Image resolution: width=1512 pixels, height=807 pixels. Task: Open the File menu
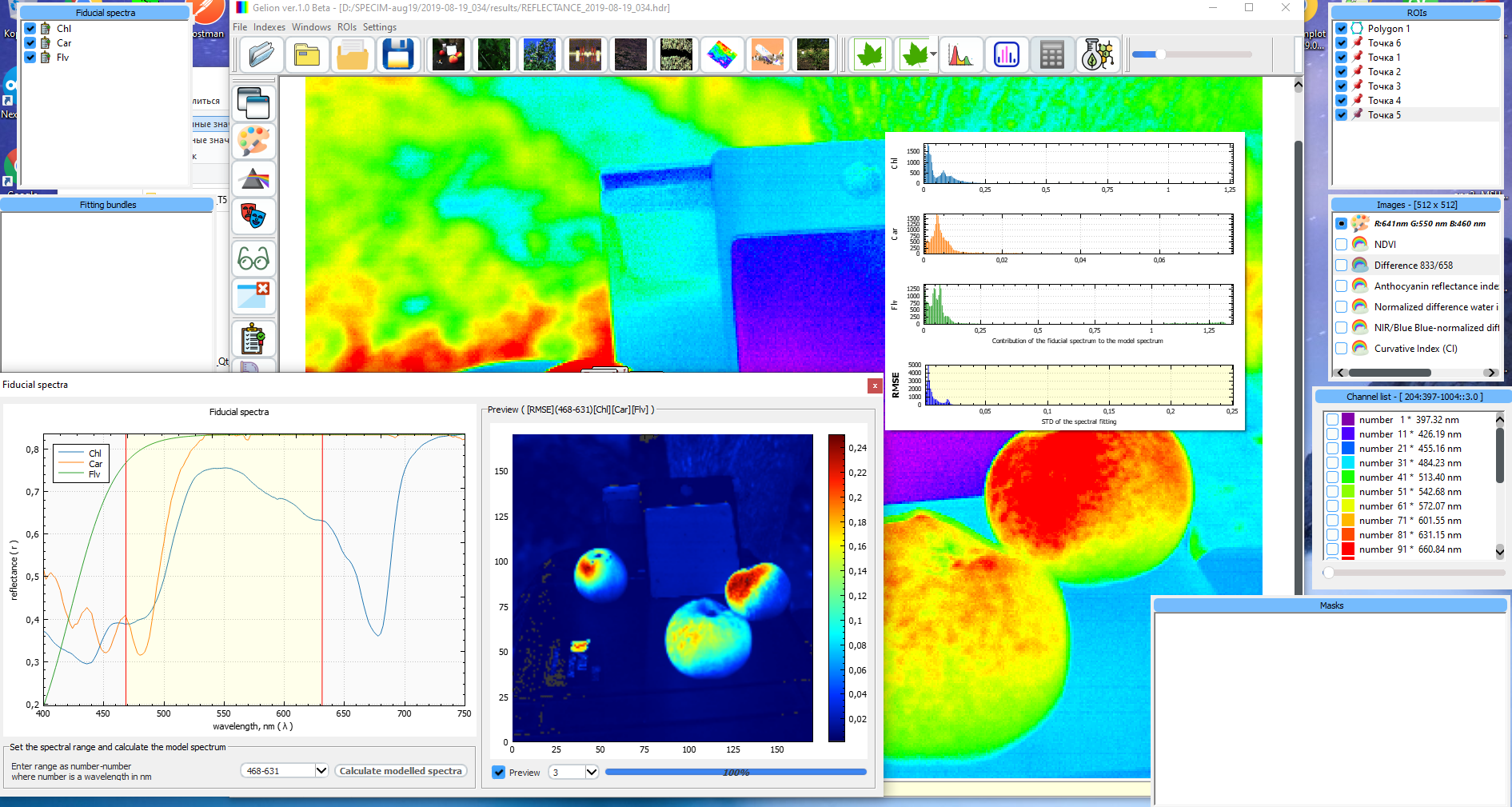240,27
